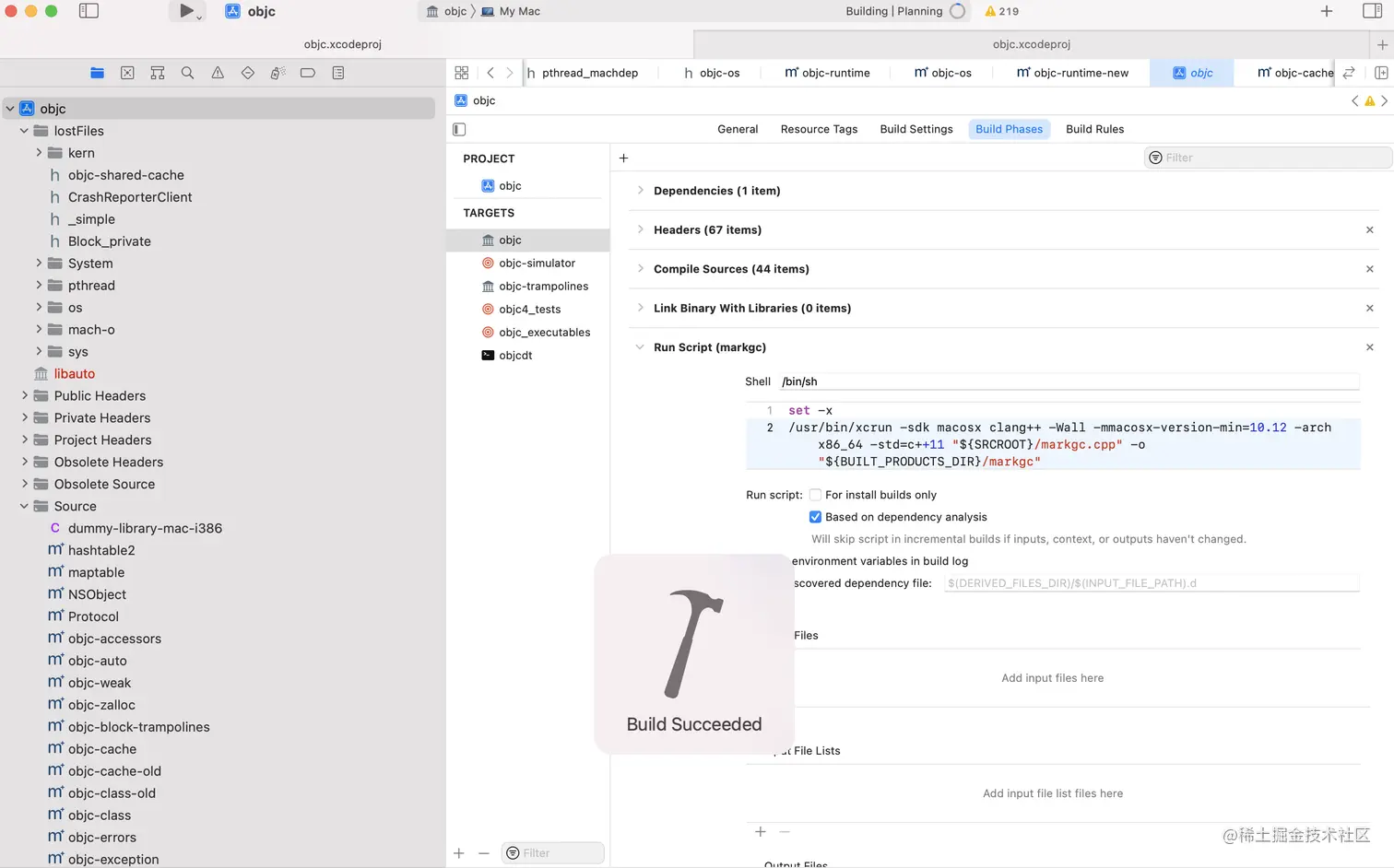Open the Source Control navigator
Image resolution: width=1394 pixels, height=868 pixels.
pyautogui.click(x=127, y=73)
